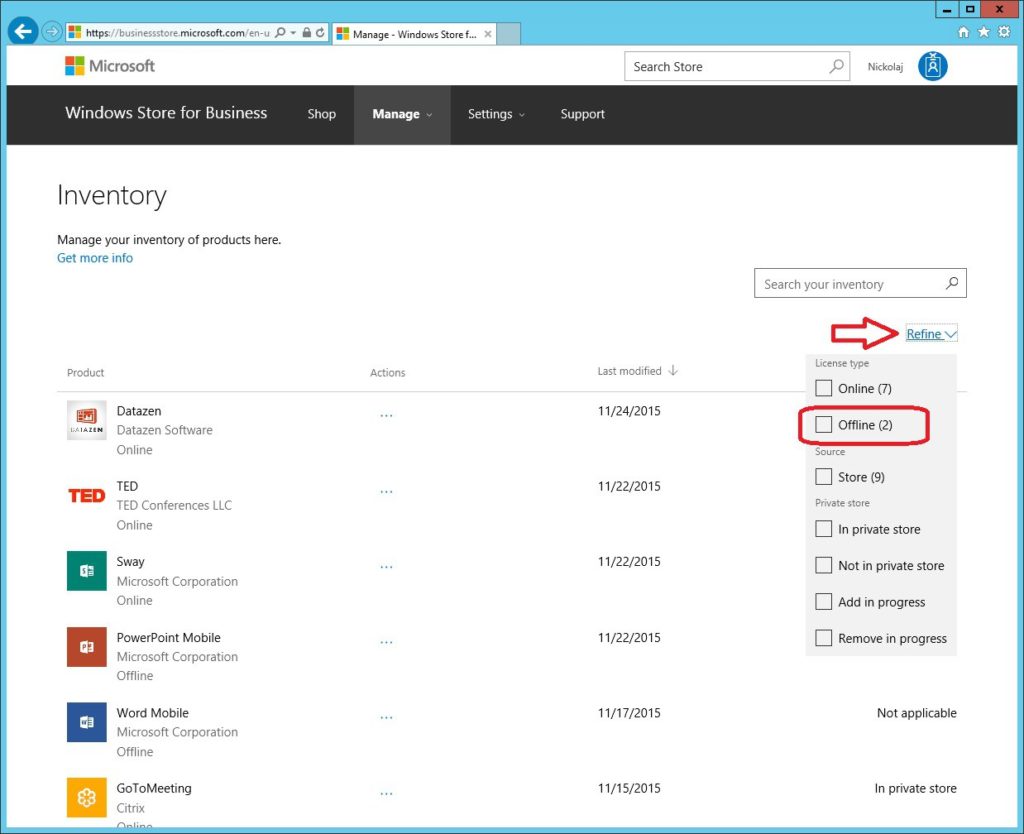Open the address bar history dropdown arrow
Image resolution: width=1024 pixels, height=834 pixels.
(293, 32)
